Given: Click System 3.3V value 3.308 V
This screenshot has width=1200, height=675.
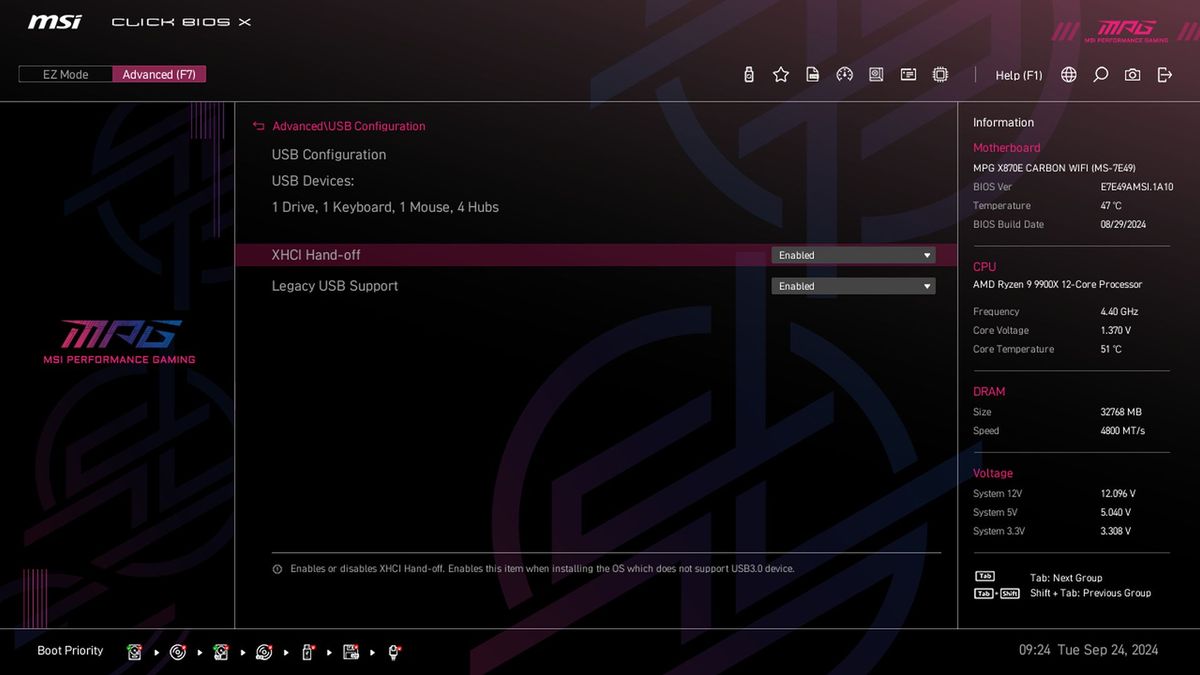Looking at the screenshot, I should tap(1116, 531).
